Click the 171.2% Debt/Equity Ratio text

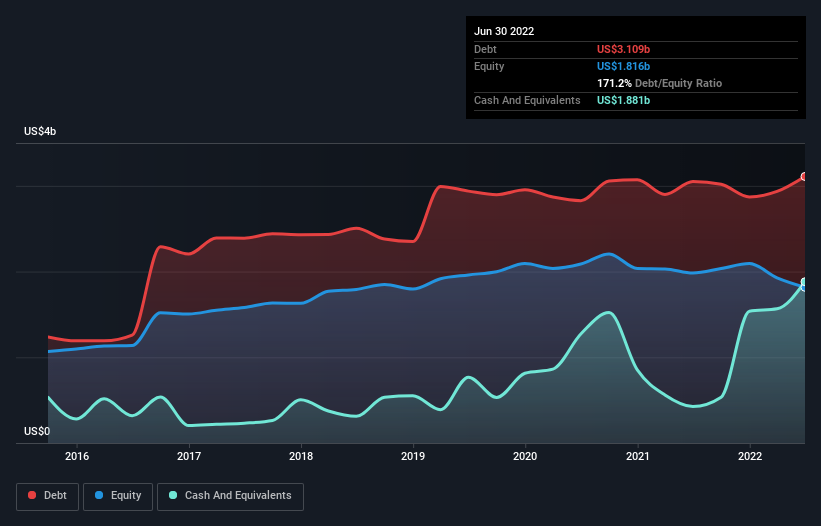[659, 83]
